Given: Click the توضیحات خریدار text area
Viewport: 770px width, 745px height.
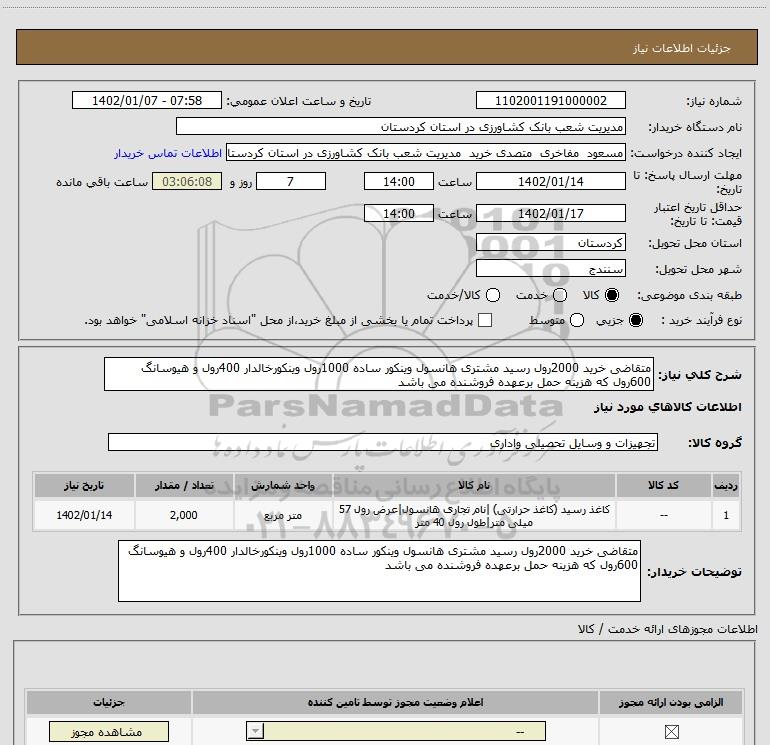Looking at the screenshot, I should [379, 571].
